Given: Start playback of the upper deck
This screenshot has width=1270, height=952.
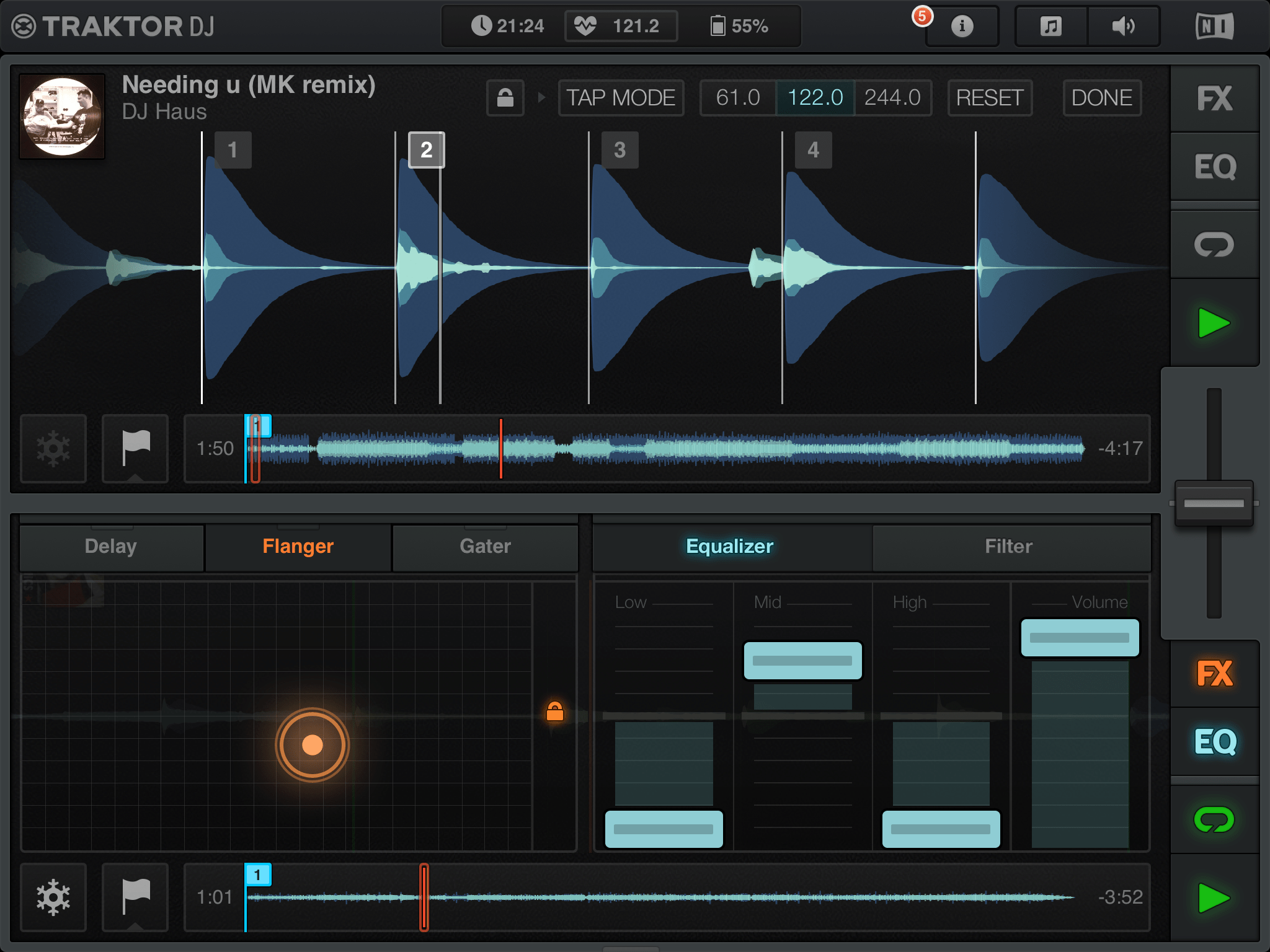Looking at the screenshot, I should point(1214,321).
